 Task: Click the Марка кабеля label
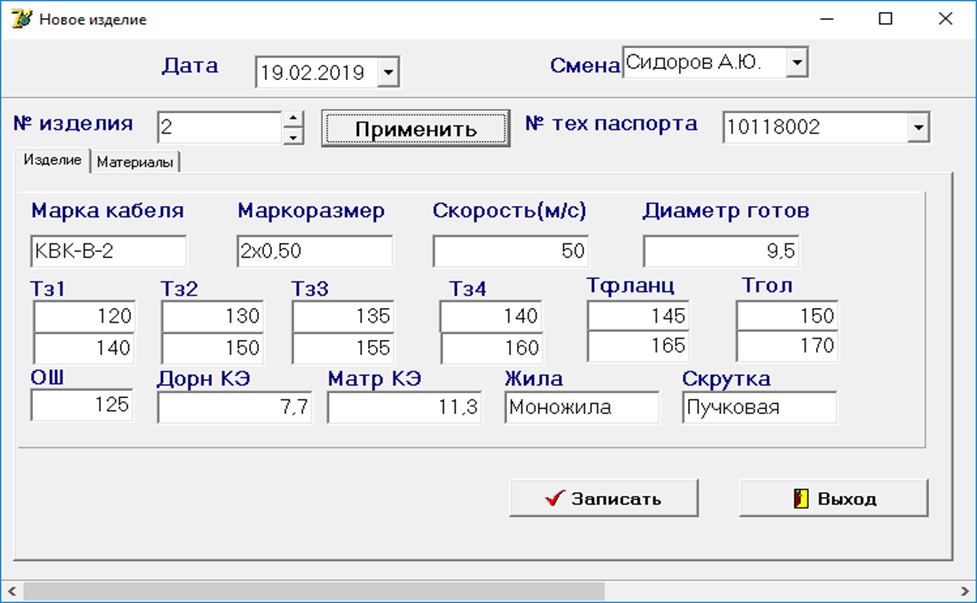(x=108, y=211)
